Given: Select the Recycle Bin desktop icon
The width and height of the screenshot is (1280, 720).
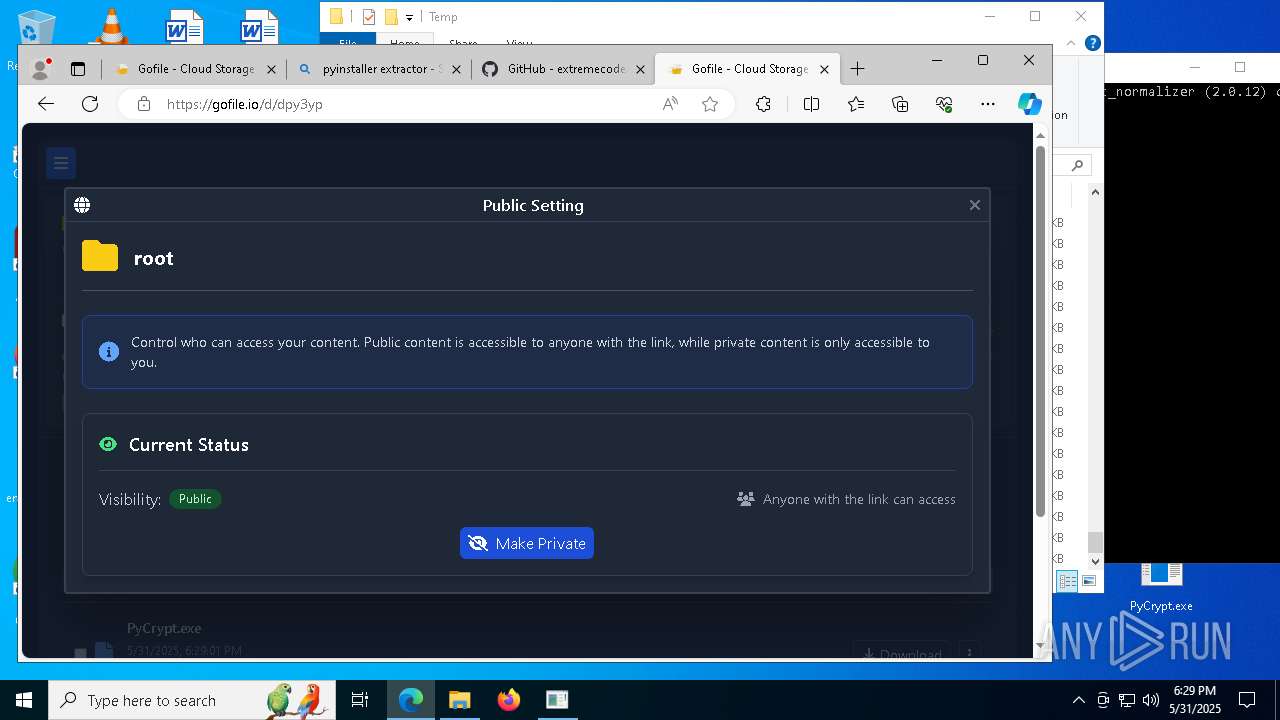Looking at the screenshot, I should point(36,27).
